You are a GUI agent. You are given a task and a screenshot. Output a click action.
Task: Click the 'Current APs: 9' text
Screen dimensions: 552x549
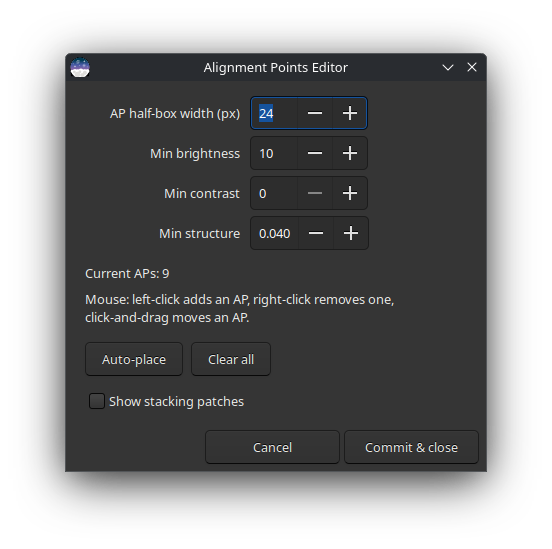[x=127, y=274]
